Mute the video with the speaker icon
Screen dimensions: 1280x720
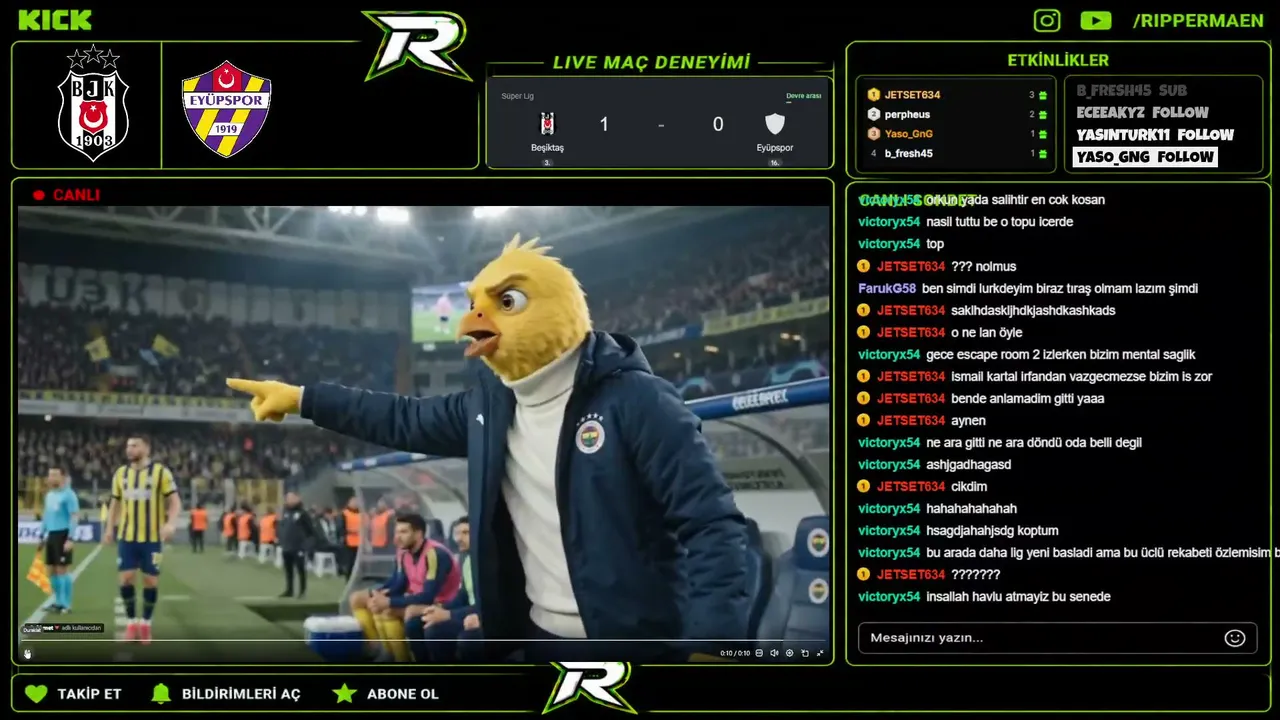[774, 653]
